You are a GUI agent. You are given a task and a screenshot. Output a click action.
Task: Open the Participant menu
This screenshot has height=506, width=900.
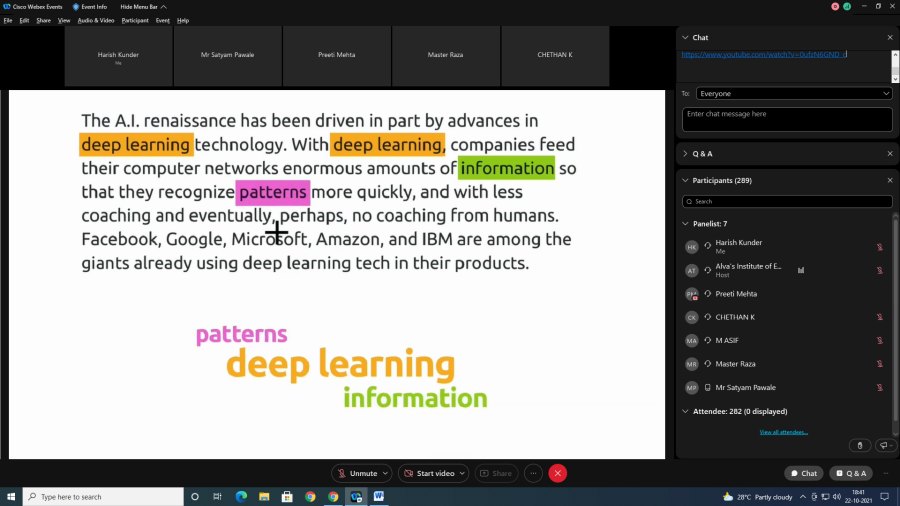(x=135, y=21)
